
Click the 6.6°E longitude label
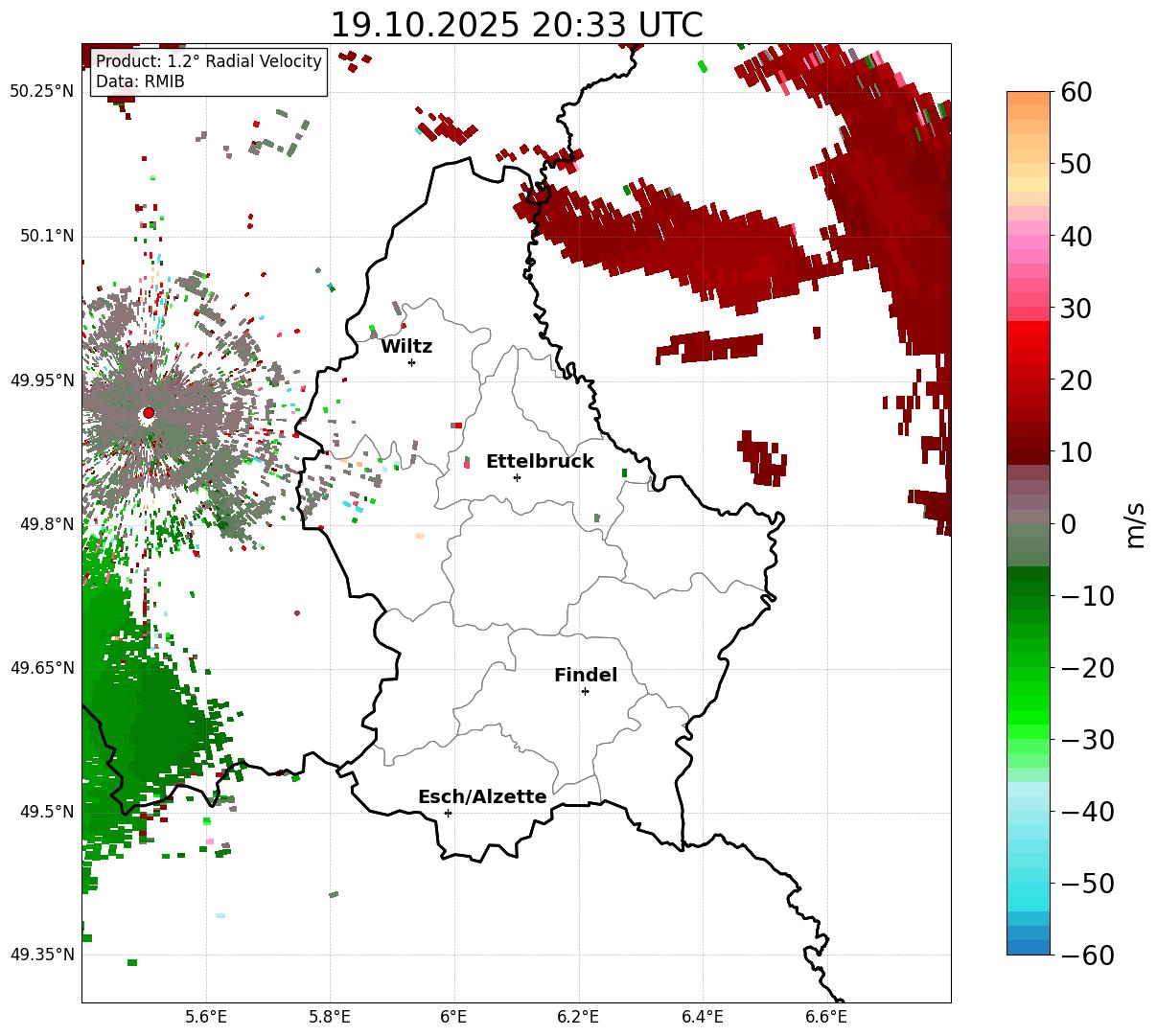826,1016
